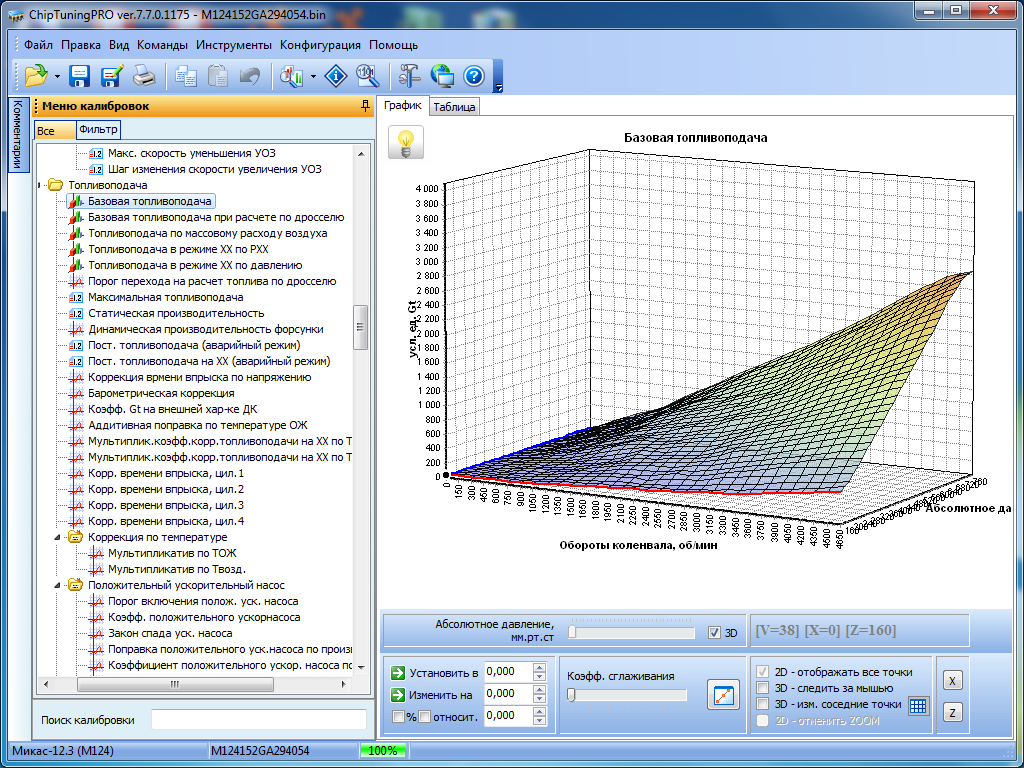The height and width of the screenshot is (768, 1024).
Task: Click the Save floppy disk icon
Action: pyautogui.click(x=80, y=76)
